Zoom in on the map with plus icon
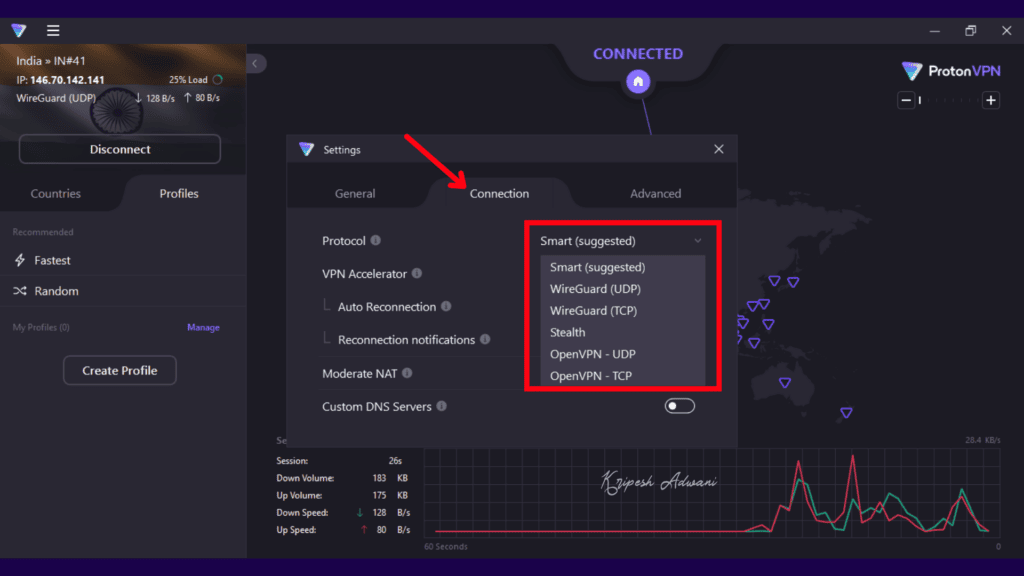The width and height of the screenshot is (1024, 576). click(991, 100)
